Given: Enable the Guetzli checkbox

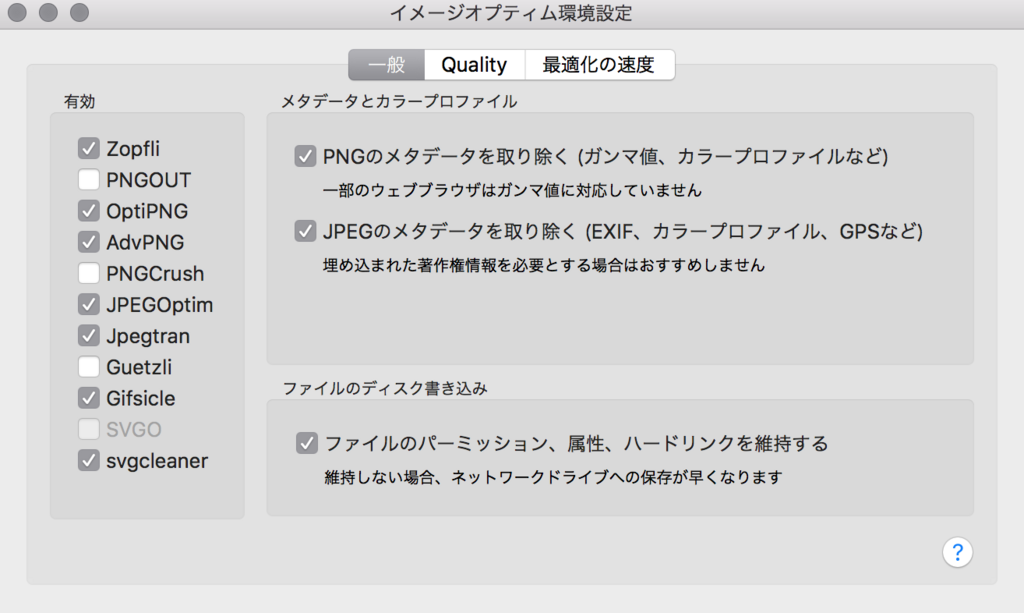Looking at the screenshot, I should pyautogui.click(x=89, y=367).
